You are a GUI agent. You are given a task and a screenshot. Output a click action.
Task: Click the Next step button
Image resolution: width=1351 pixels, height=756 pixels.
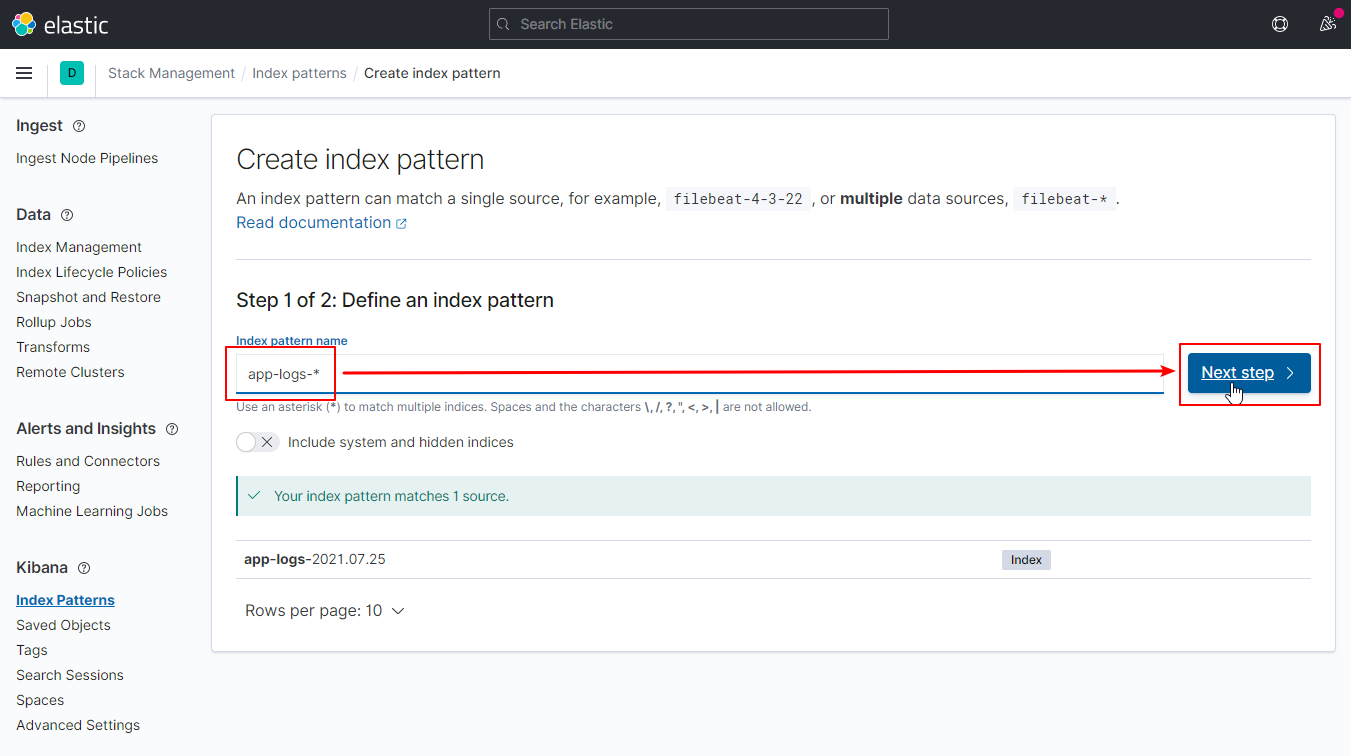coord(1248,372)
